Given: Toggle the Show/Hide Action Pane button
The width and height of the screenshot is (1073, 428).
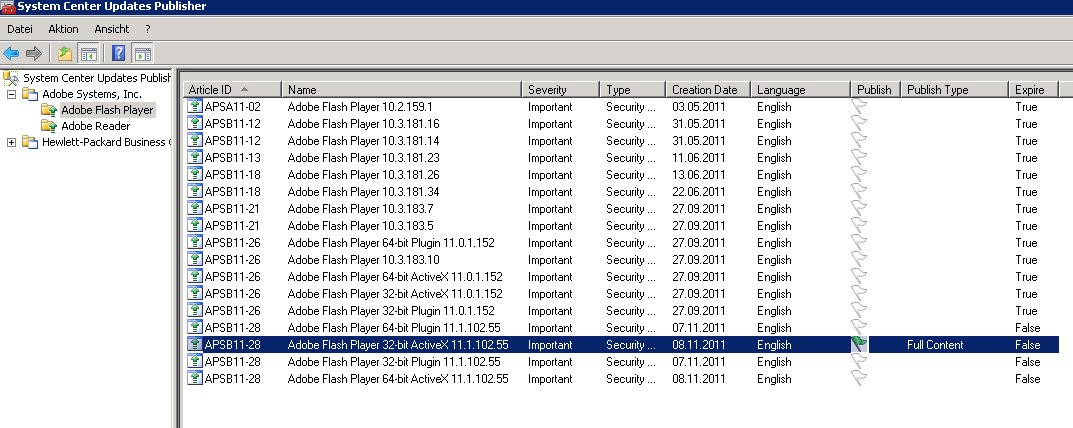Looking at the screenshot, I should coord(142,53).
